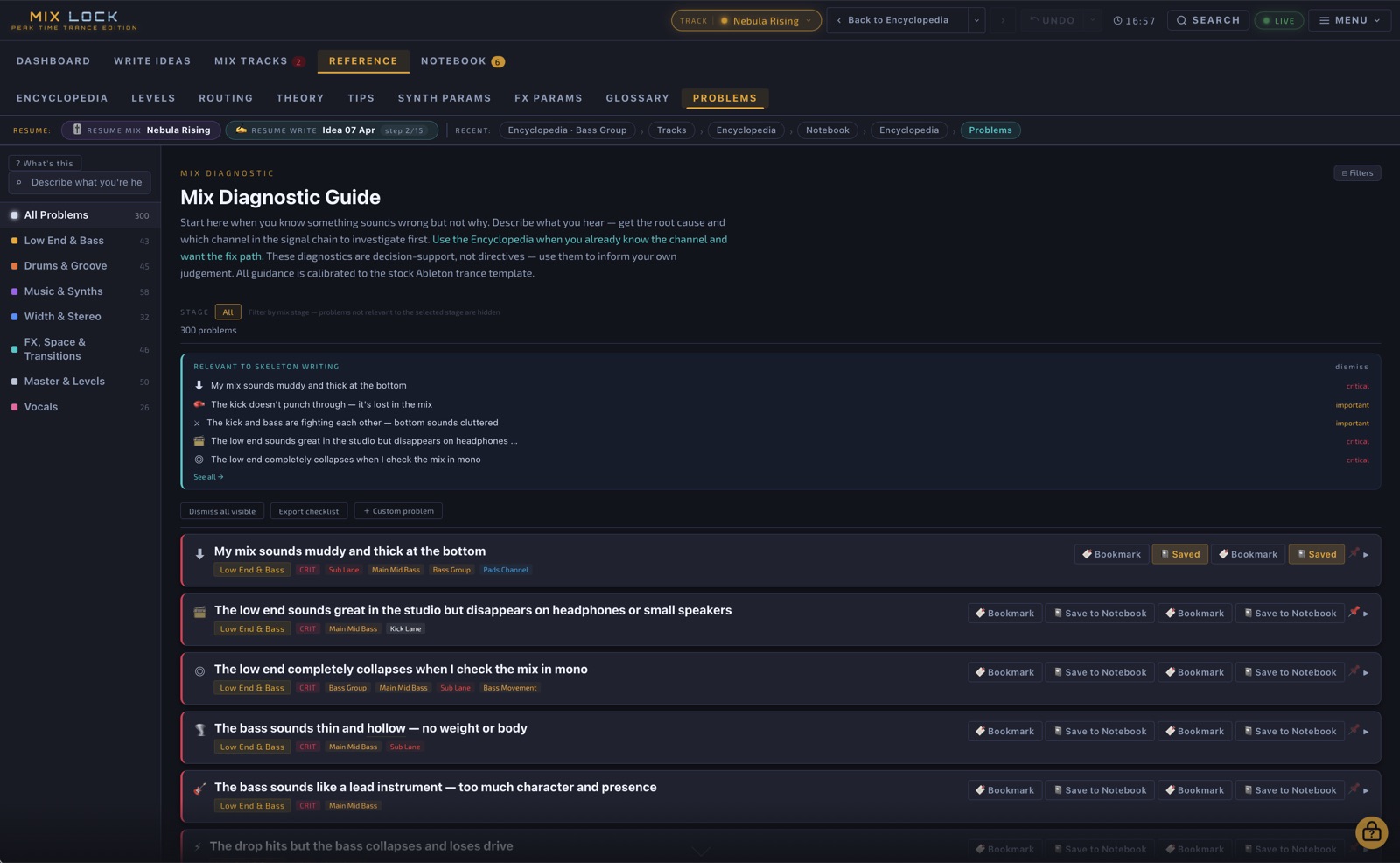Click Dismiss all visible
Viewport: 1400px width, 863px height.
tap(222, 511)
